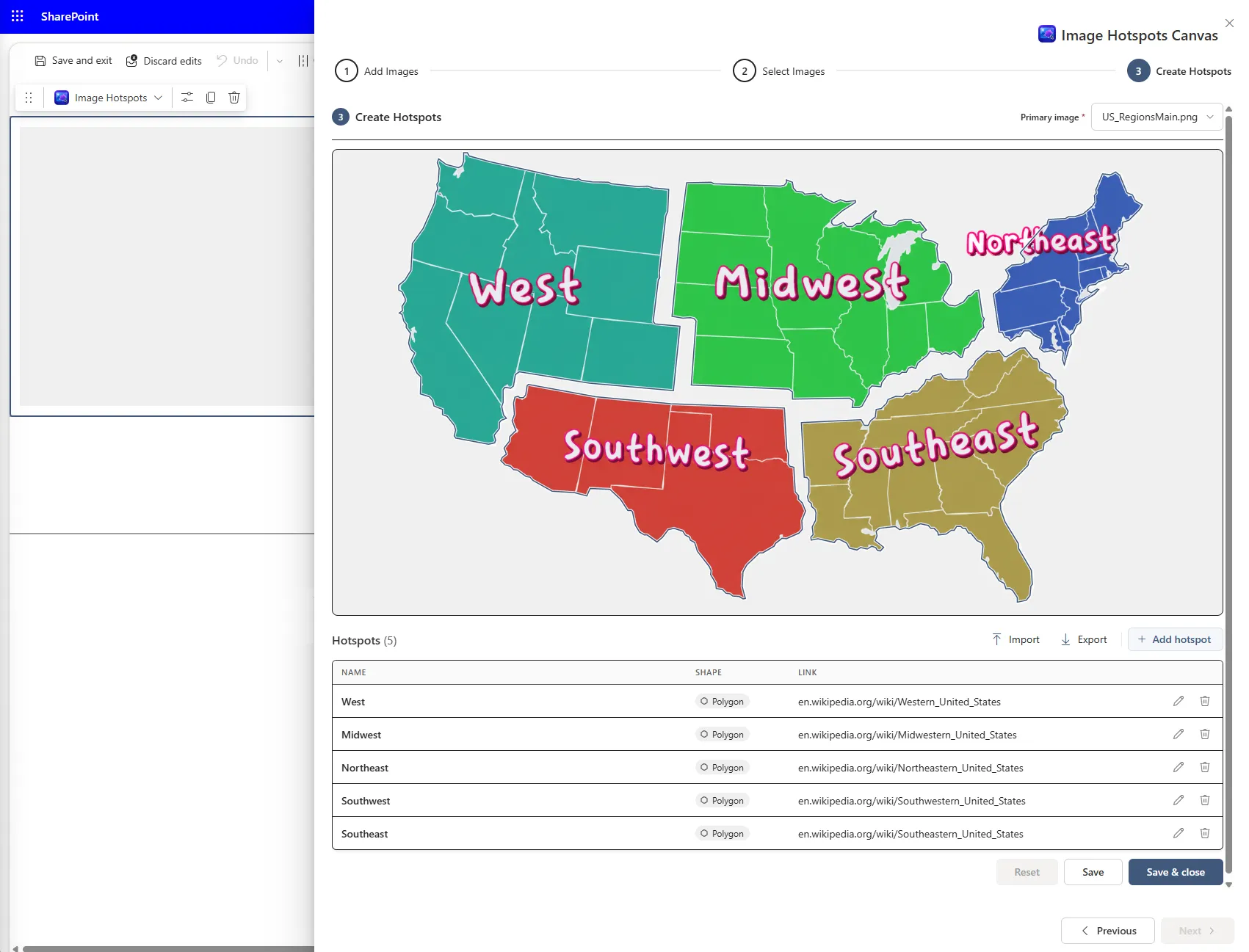Close the Image Hotspots Canvas panel

[1229, 23]
